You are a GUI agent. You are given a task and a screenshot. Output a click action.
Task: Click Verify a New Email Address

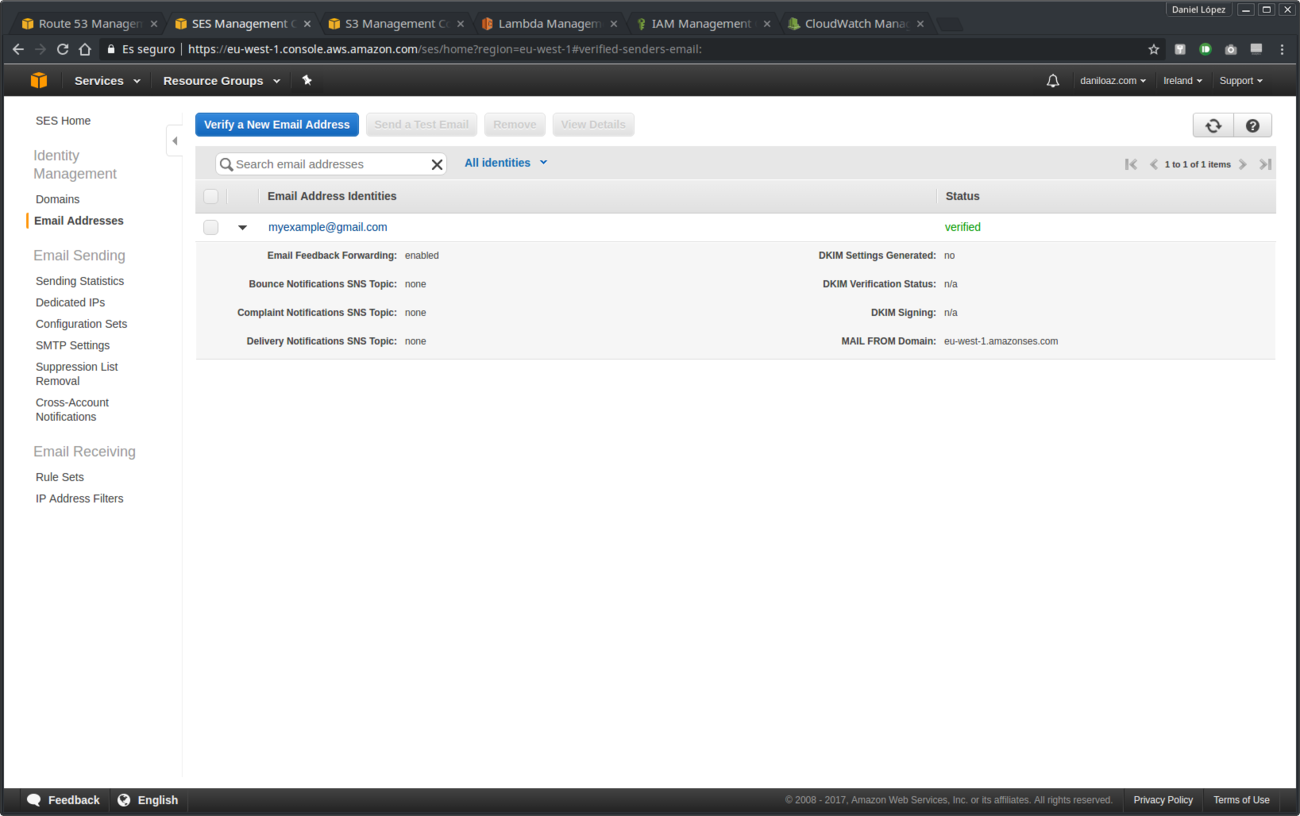pos(277,125)
